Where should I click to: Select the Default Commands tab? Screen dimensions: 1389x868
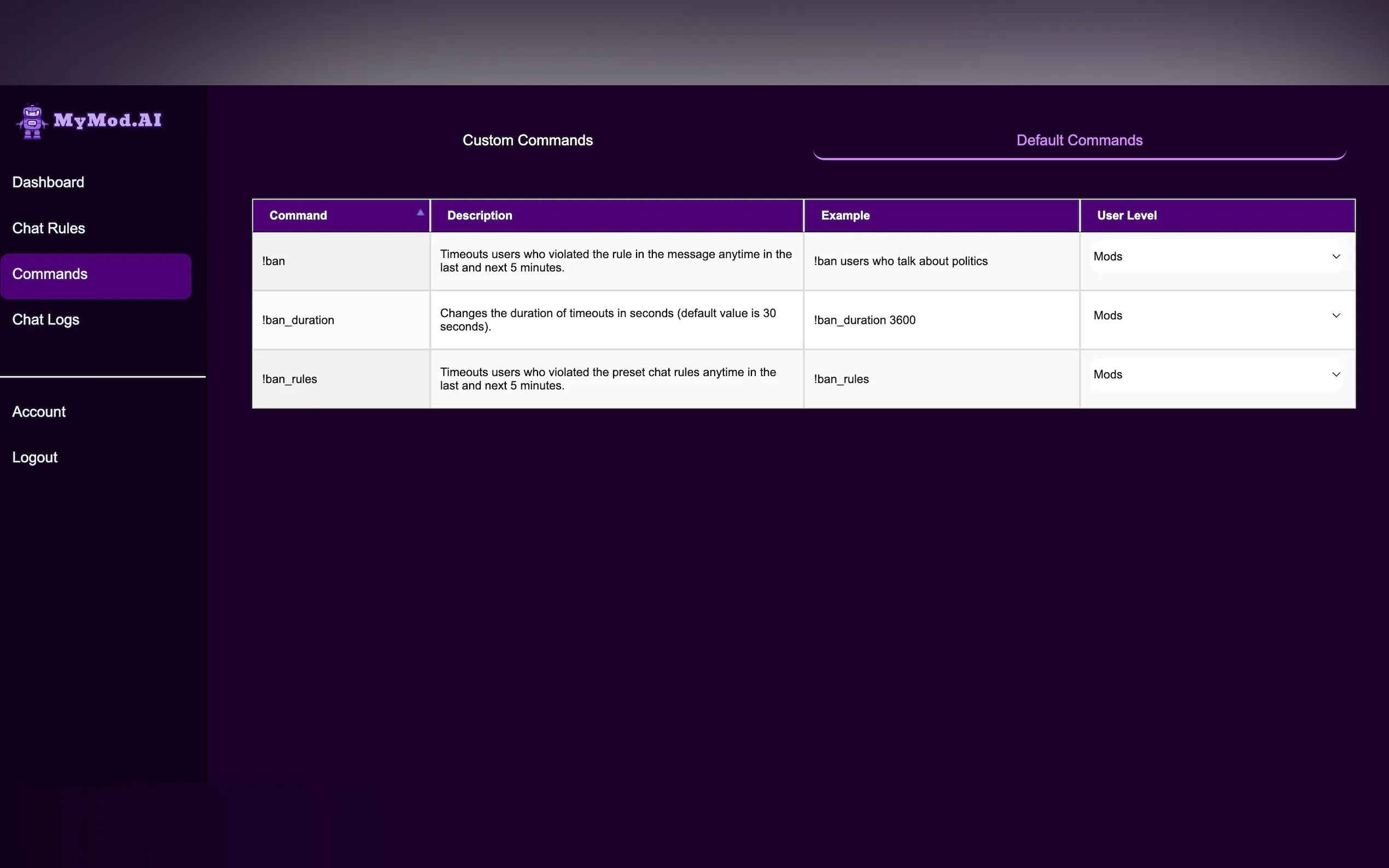tap(1079, 140)
